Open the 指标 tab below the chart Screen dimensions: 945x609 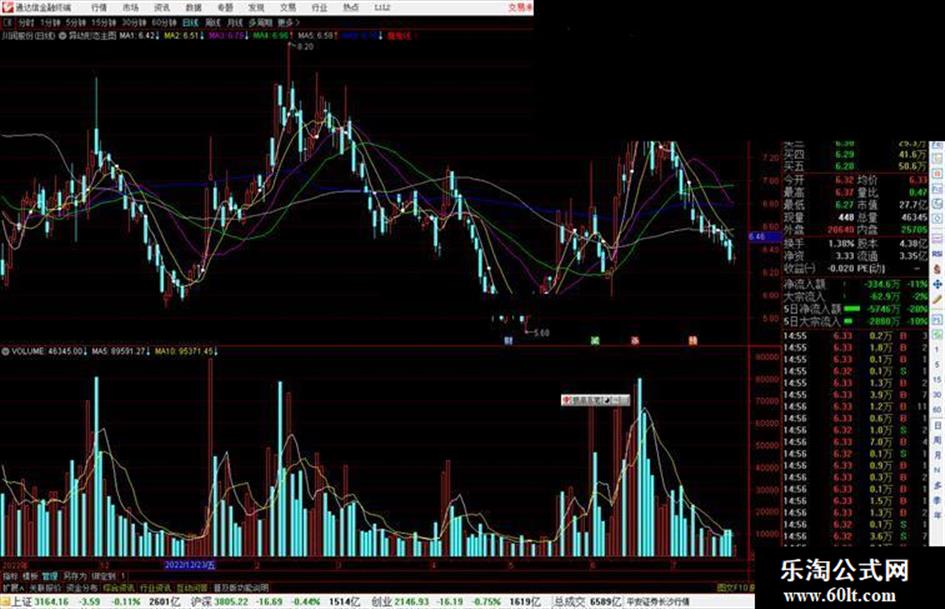pos(10,576)
